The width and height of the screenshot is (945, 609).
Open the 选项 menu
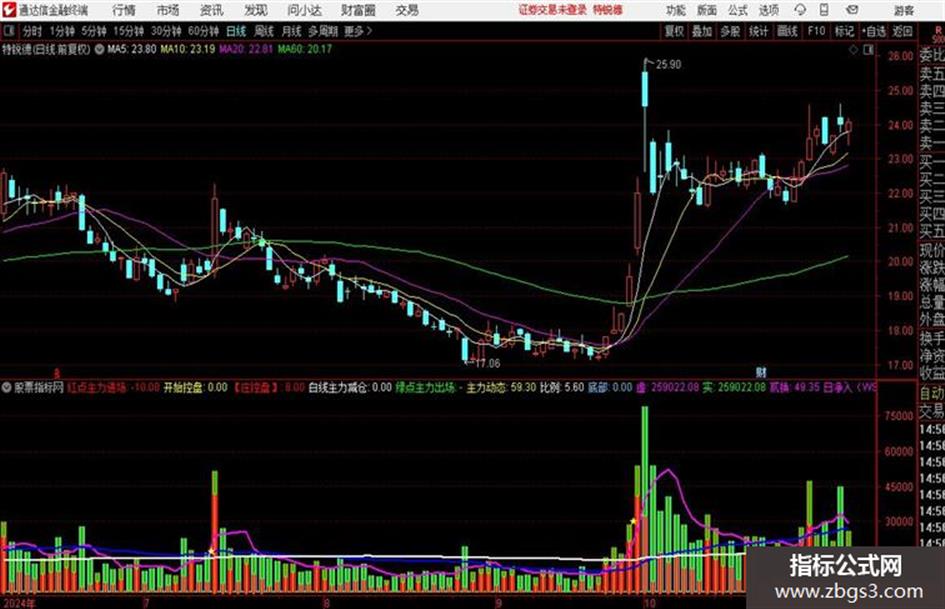(768, 10)
